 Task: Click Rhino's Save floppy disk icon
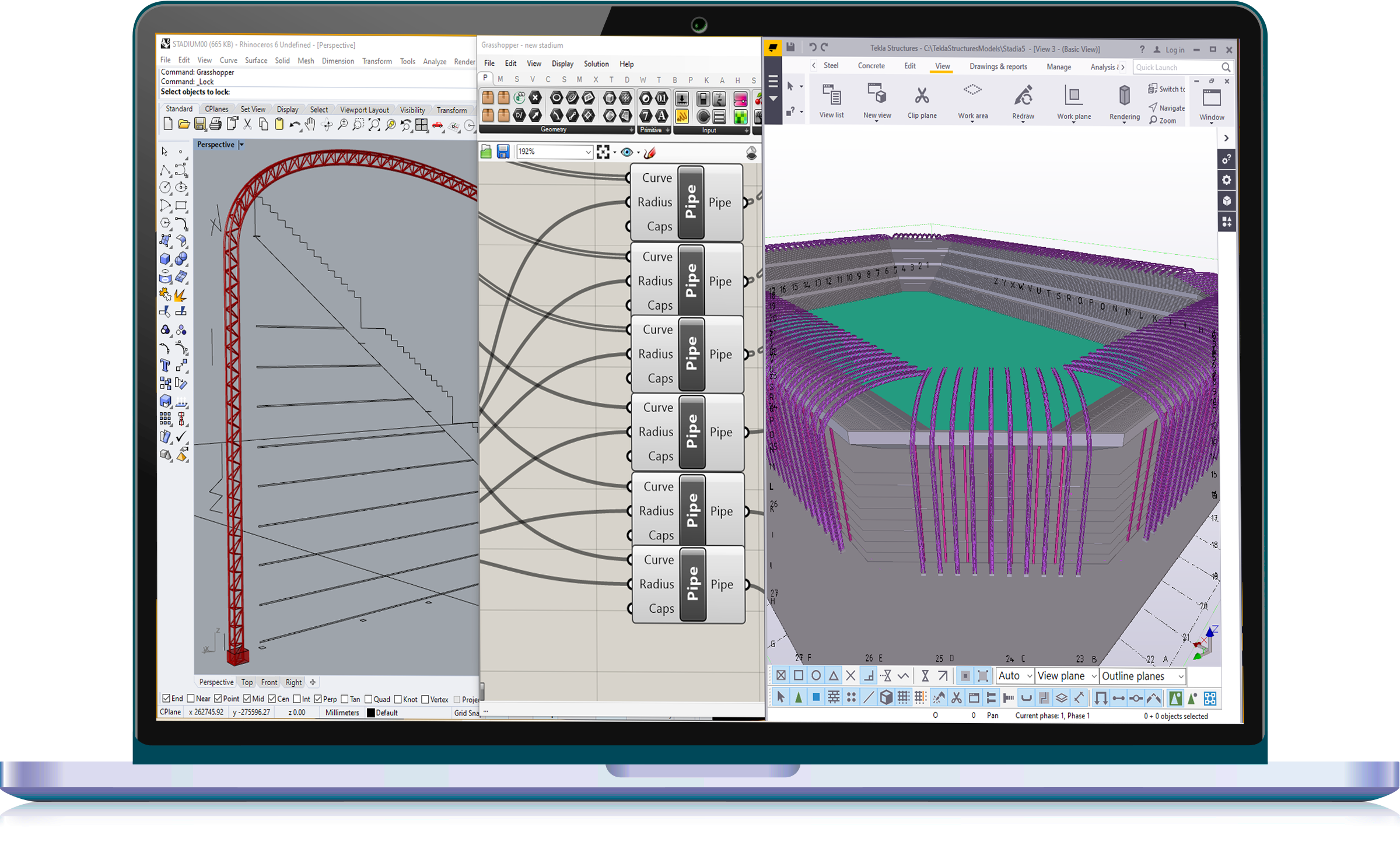[199, 124]
